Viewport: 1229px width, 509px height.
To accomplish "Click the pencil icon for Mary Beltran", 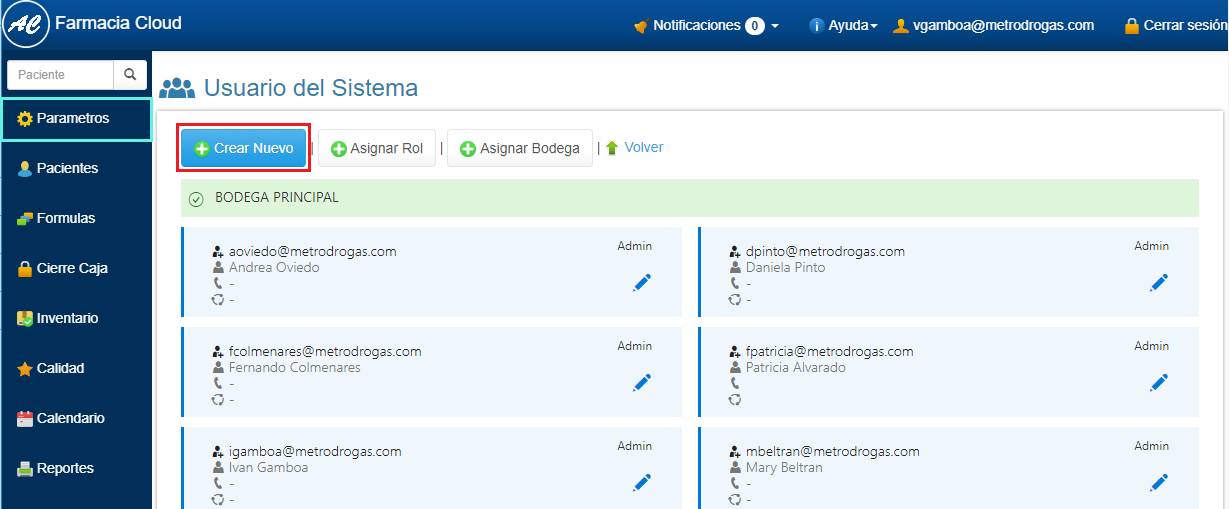I will click(1159, 483).
